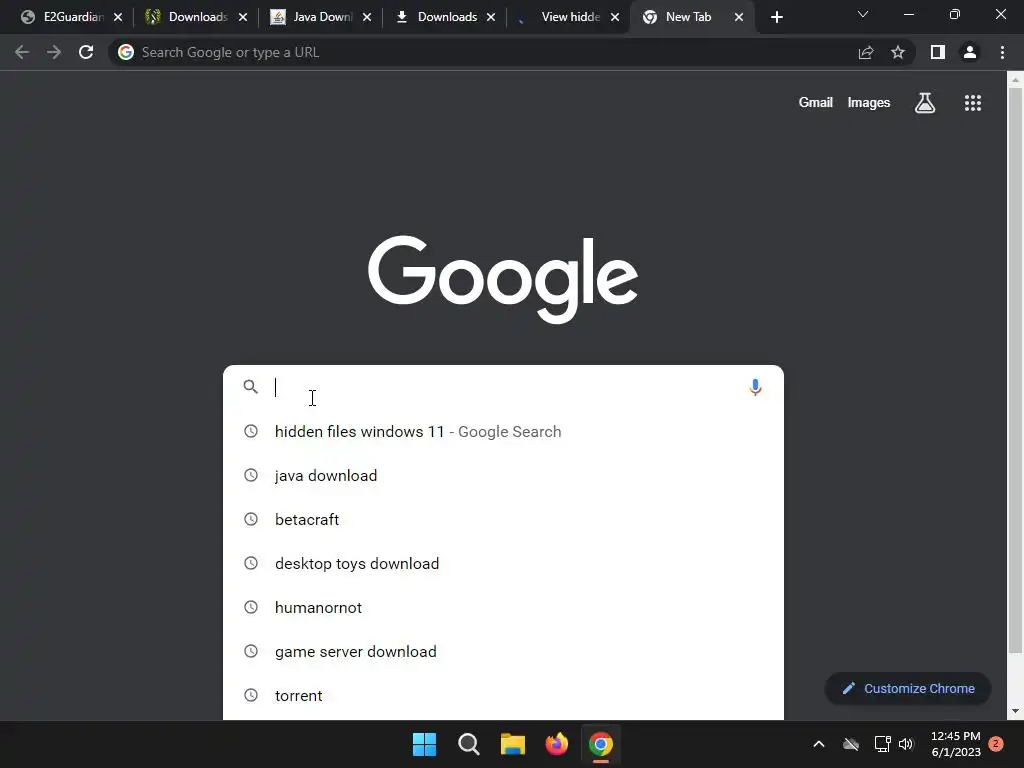The width and height of the screenshot is (1024, 768).
Task: Click the clock icon beside 'betacraft'
Action: coord(251,519)
